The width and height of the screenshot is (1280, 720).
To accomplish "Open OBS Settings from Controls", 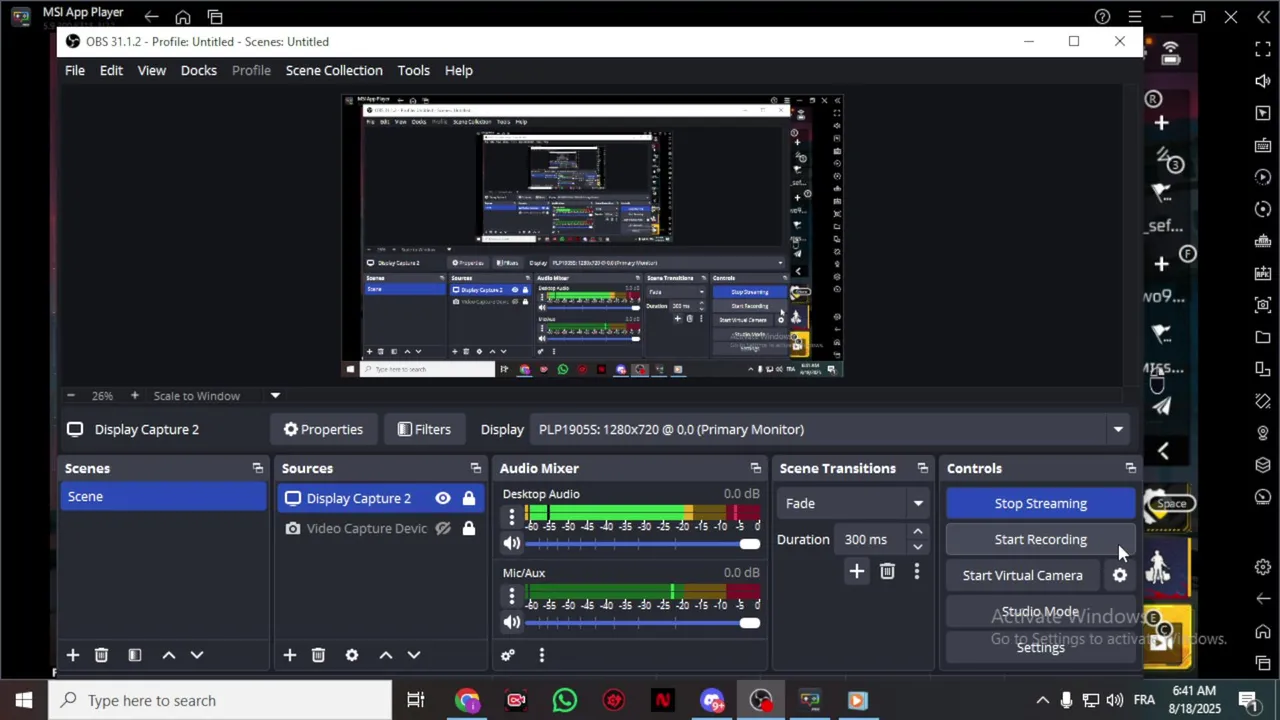I will tap(1040, 647).
